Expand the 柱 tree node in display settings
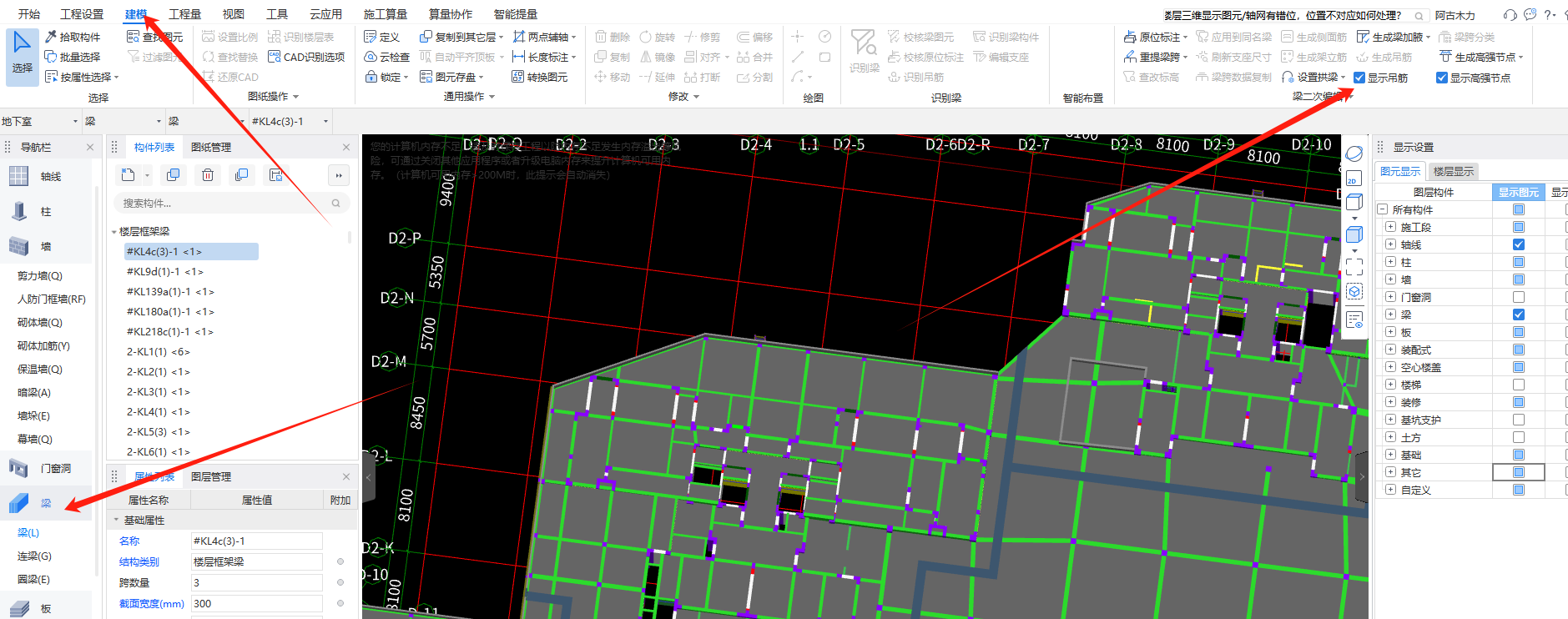Image resolution: width=1568 pixels, height=619 pixels. [1390, 262]
